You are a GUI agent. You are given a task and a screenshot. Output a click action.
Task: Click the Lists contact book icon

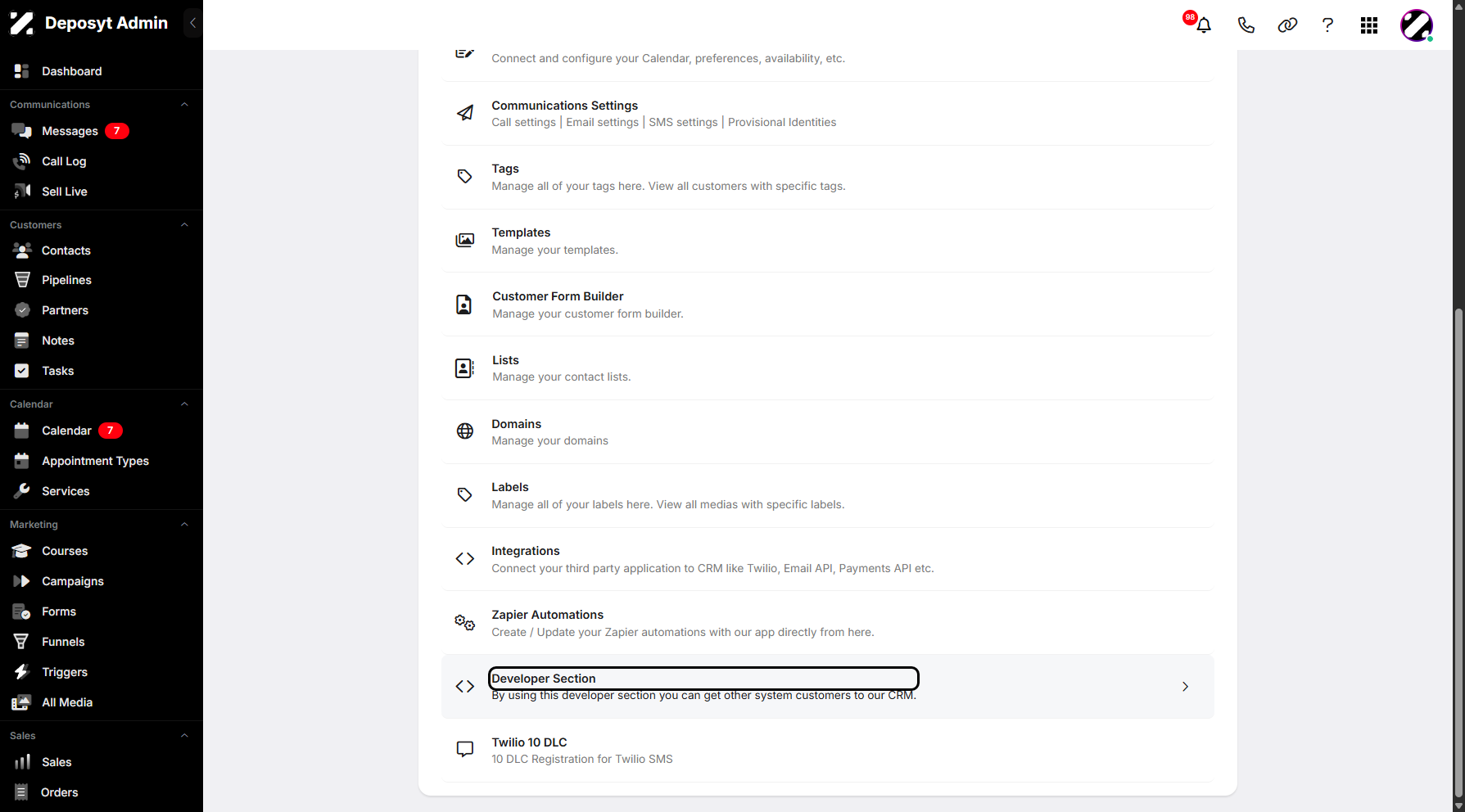[x=464, y=368]
